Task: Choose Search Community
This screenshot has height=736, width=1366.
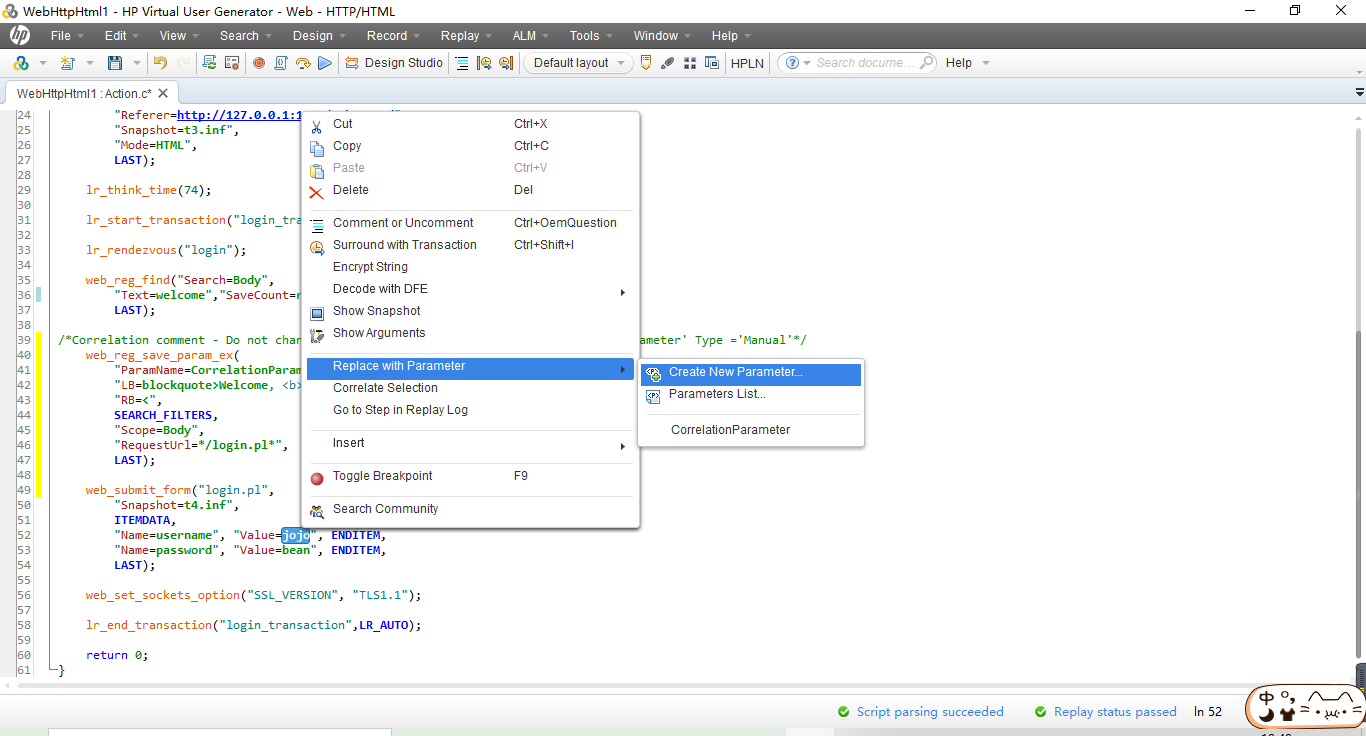Action: 470,509
